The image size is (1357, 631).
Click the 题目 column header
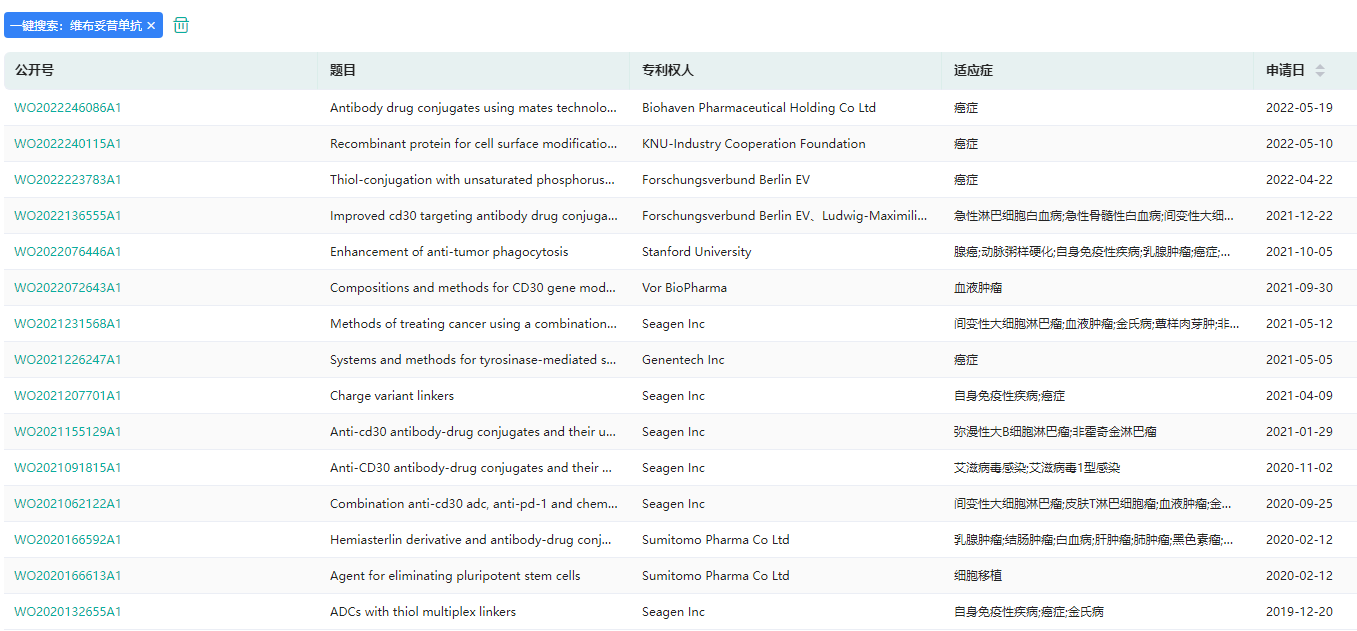point(474,71)
